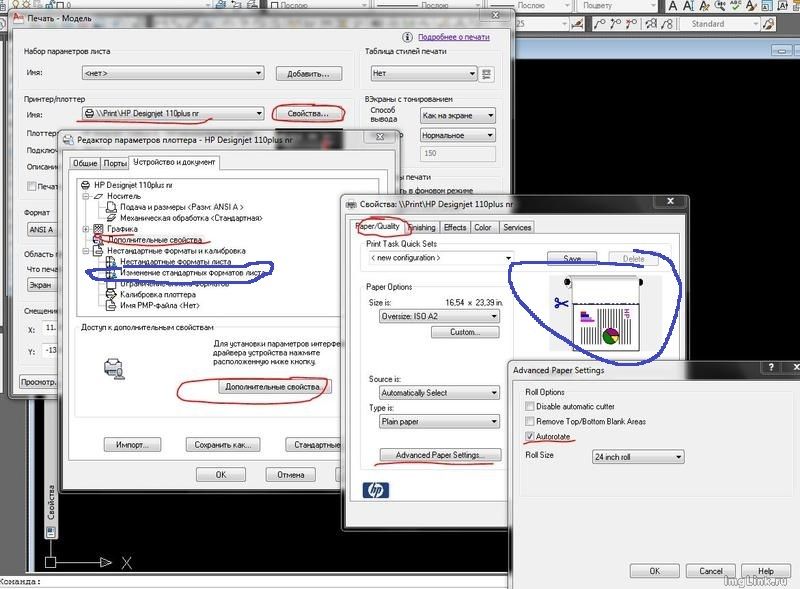The width and height of the screenshot is (800, 589).
Task: Click the Механическая обработка tree icon
Action: click(111, 218)
